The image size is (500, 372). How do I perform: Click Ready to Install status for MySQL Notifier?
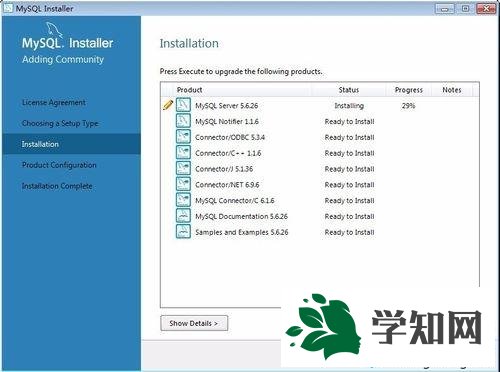[x=349, y=121]
